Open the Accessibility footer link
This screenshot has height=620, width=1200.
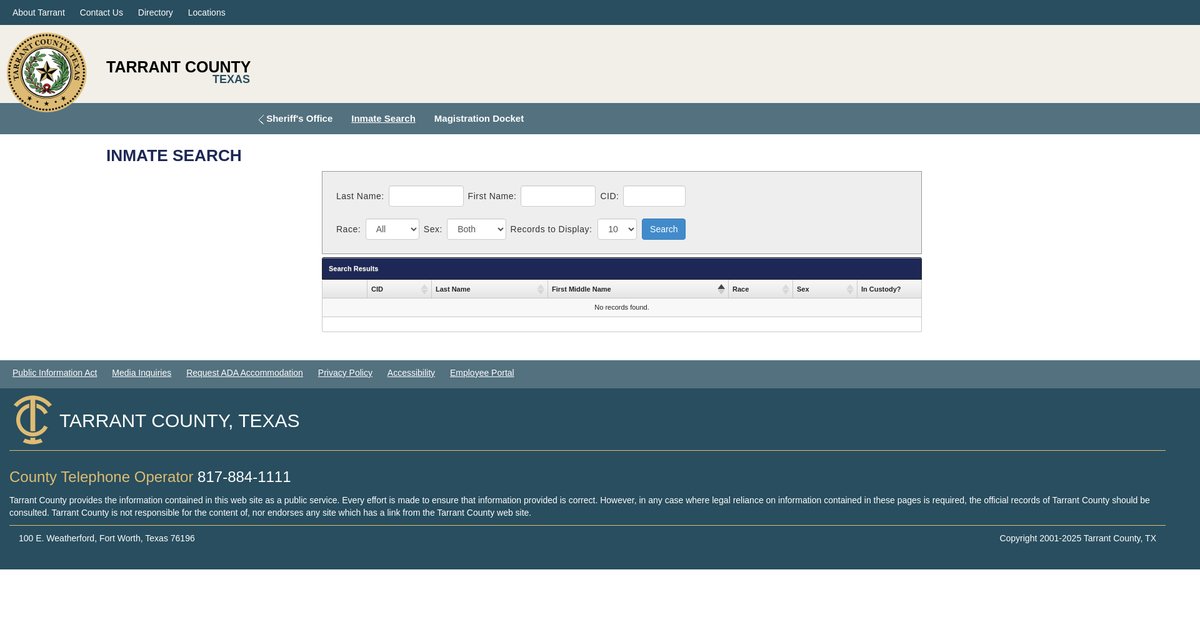411,373
